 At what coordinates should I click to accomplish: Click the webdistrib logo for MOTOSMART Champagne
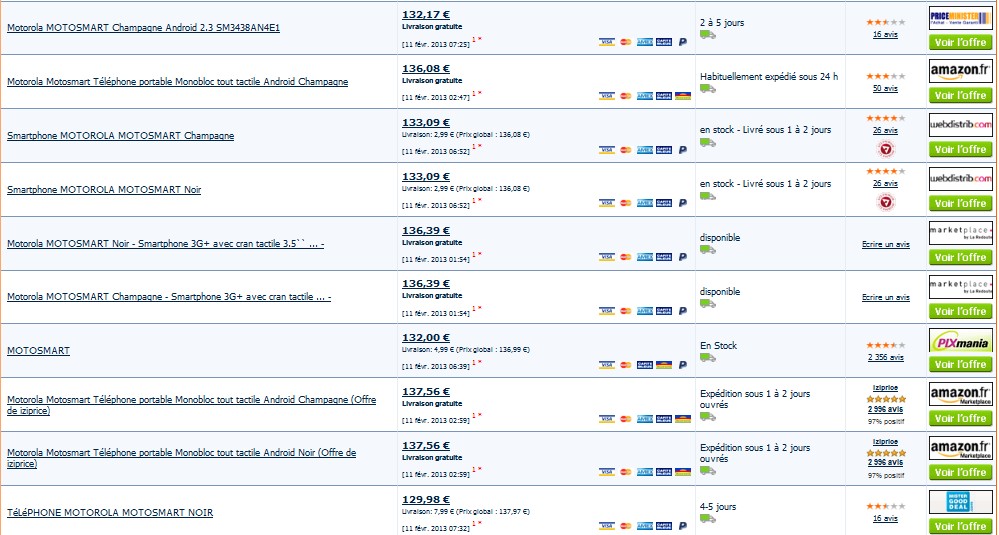pyautogui.click(x=960, y=124)
